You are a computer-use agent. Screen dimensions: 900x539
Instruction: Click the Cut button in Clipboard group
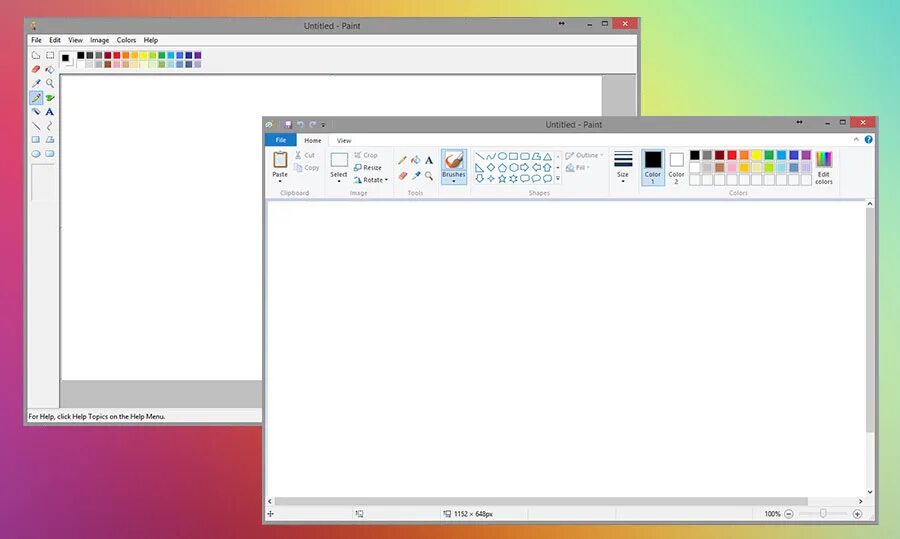pyautogui.click(x=305, y=156)
